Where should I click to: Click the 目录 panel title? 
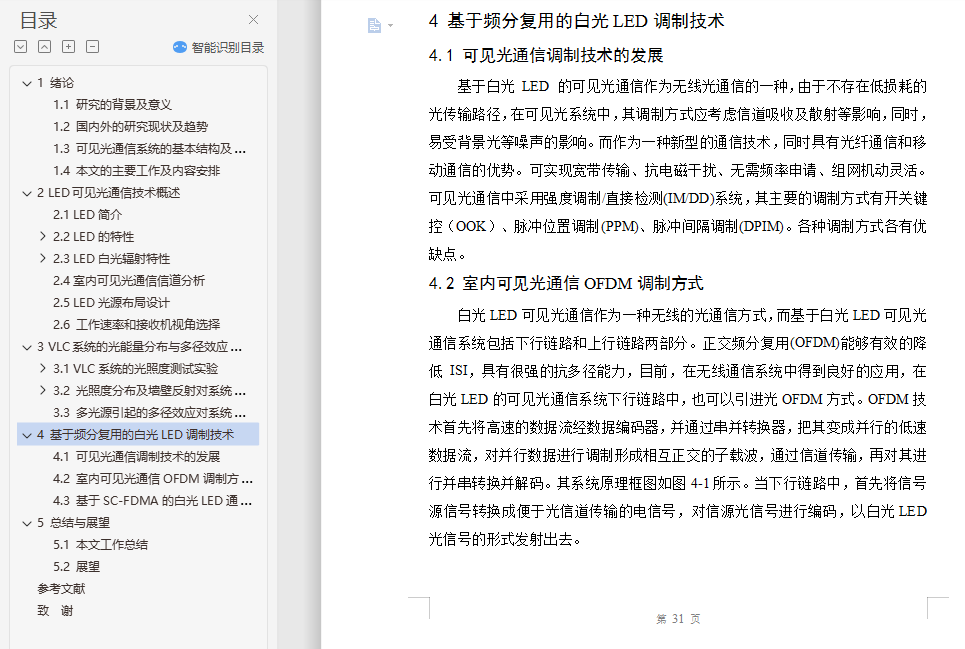pos(38,20)
